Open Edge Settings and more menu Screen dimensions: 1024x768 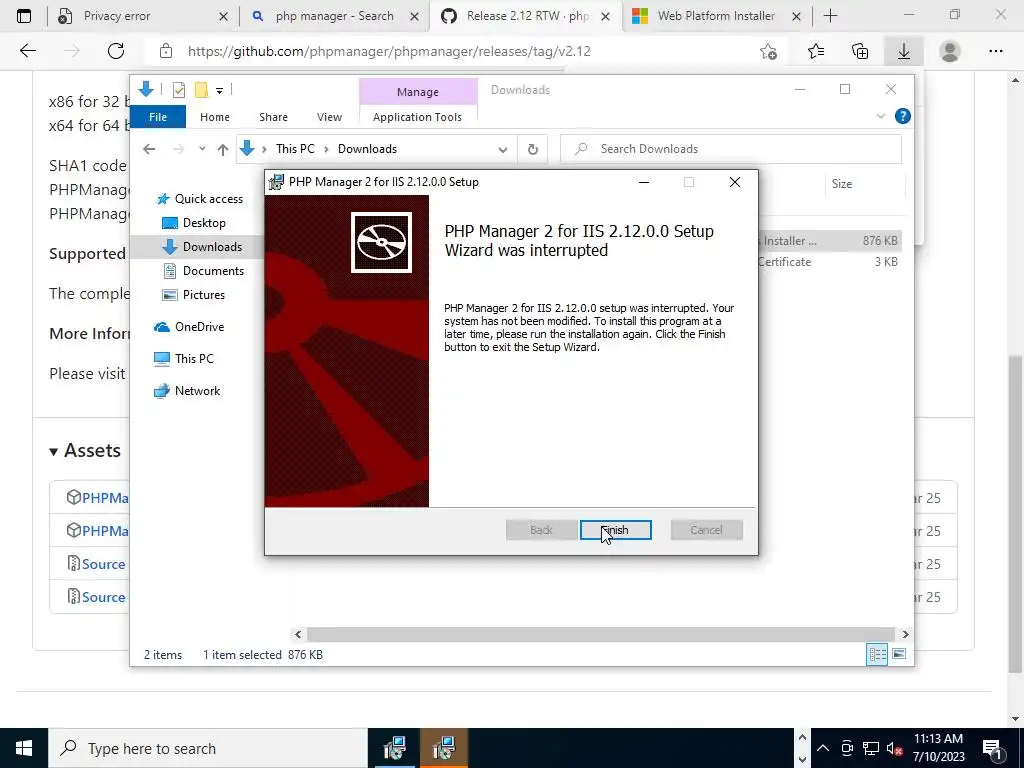point(995,51)
